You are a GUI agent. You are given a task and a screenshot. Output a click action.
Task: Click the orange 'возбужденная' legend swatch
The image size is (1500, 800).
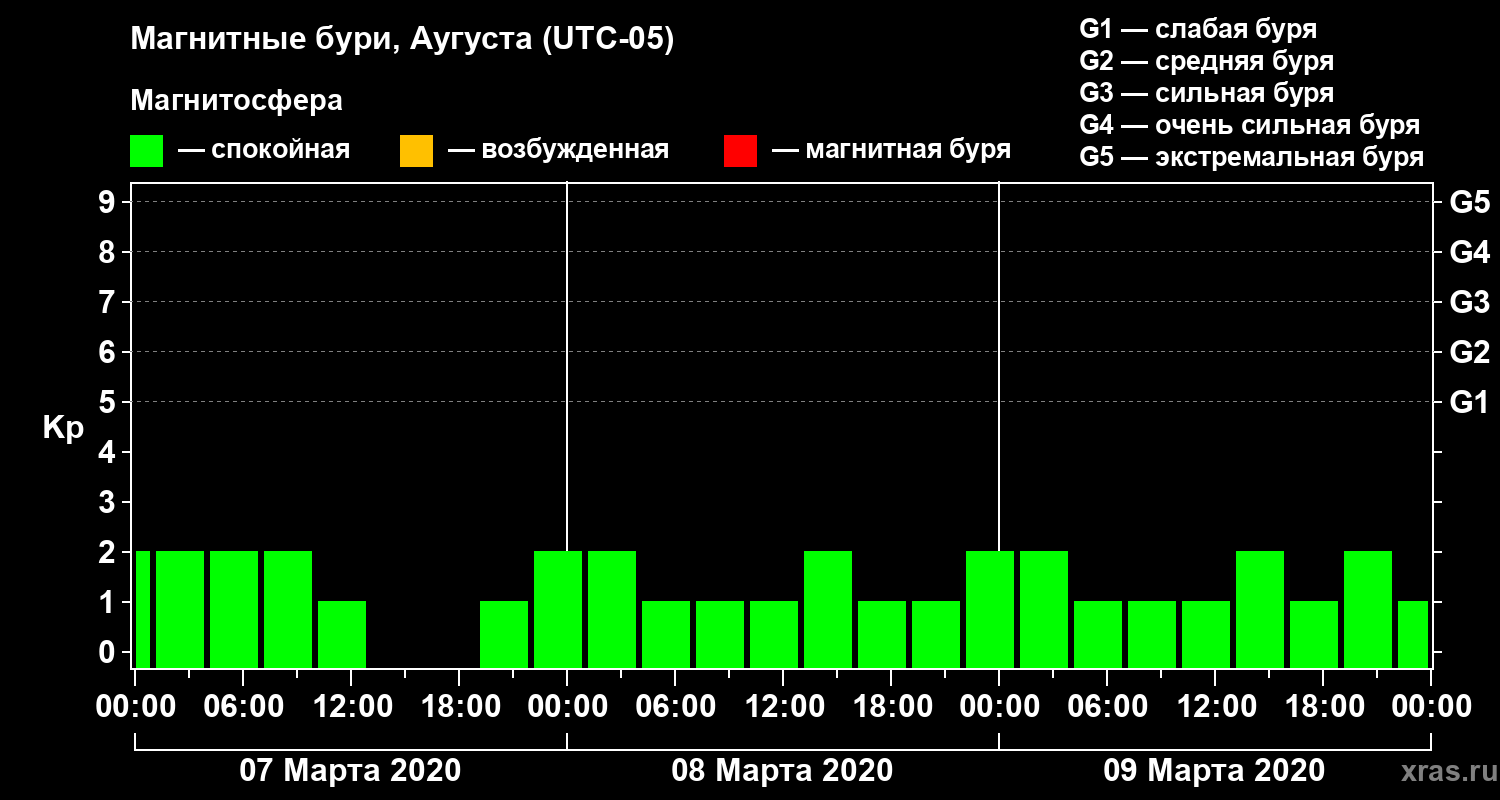point(416,151)
